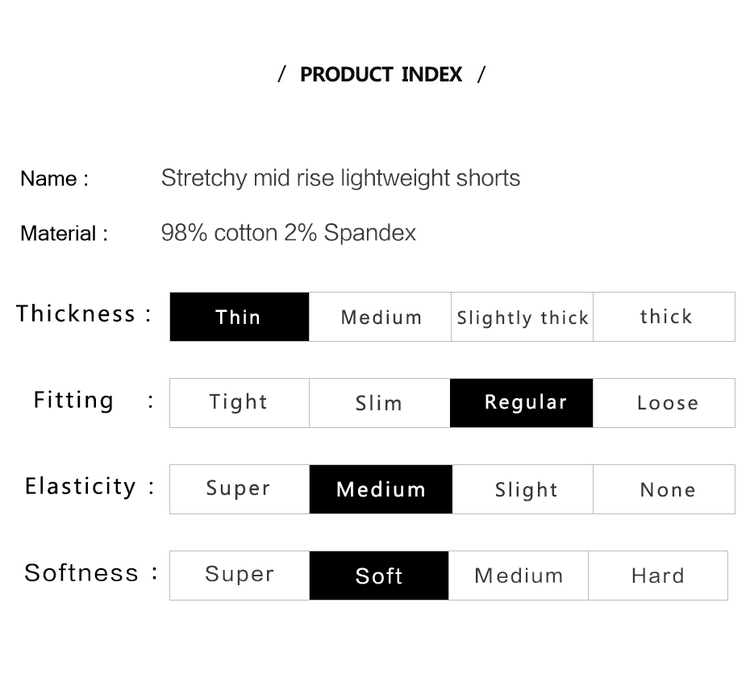Select the thick option in Thickness
The height and width of the screenshot is (690, 750).
click(664, 317)
